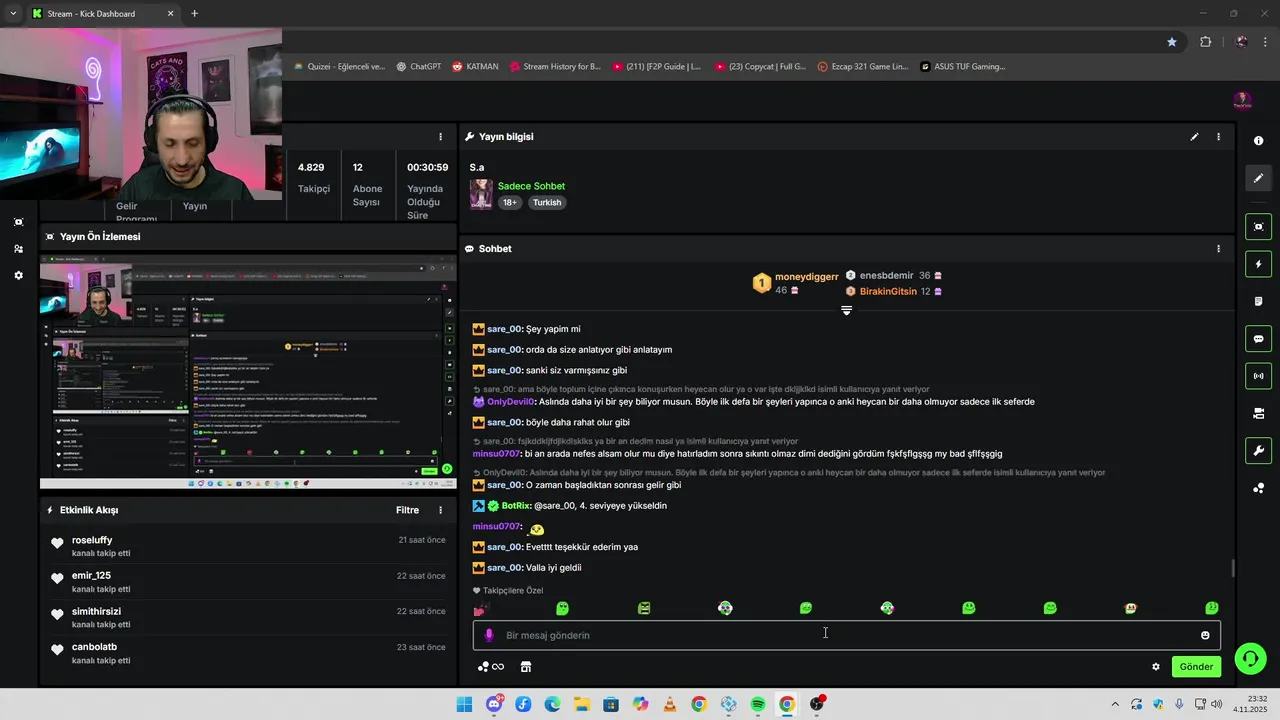Toggle the lightning activity feed icon in right sidebar
The height and width of the screenshot is (720, 1280).
tap(1258, 264)
